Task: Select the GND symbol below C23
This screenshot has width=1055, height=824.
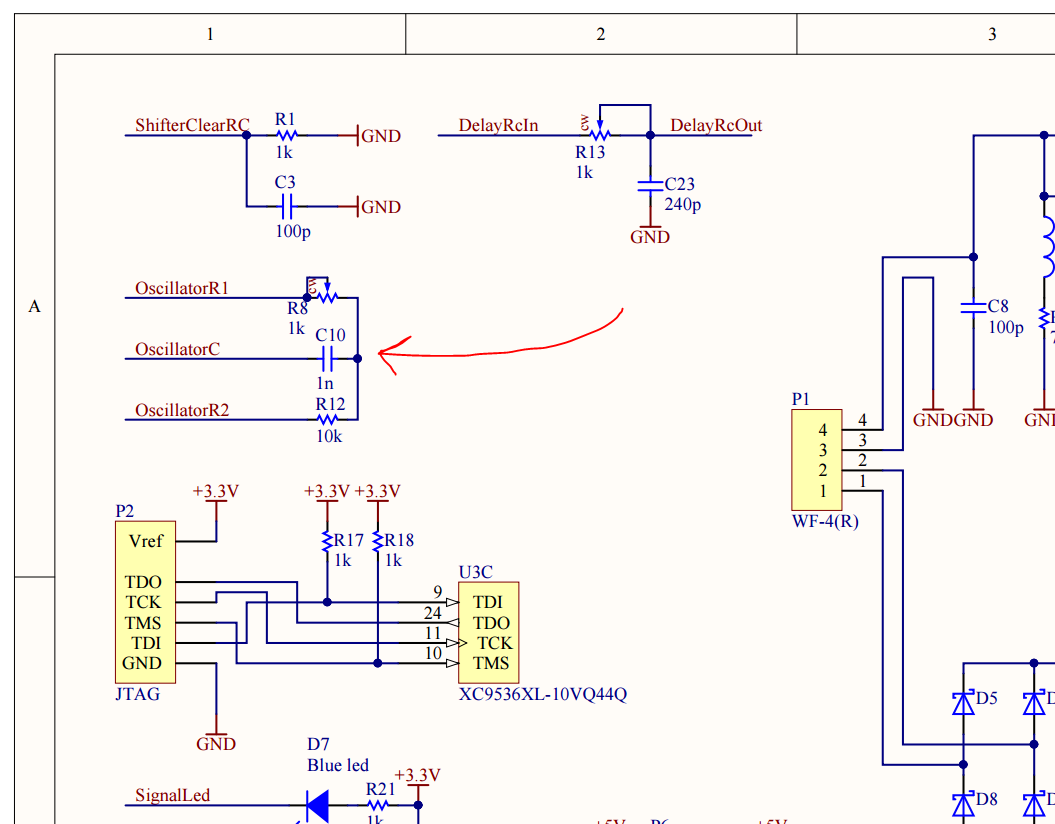Action: point(650,234)
